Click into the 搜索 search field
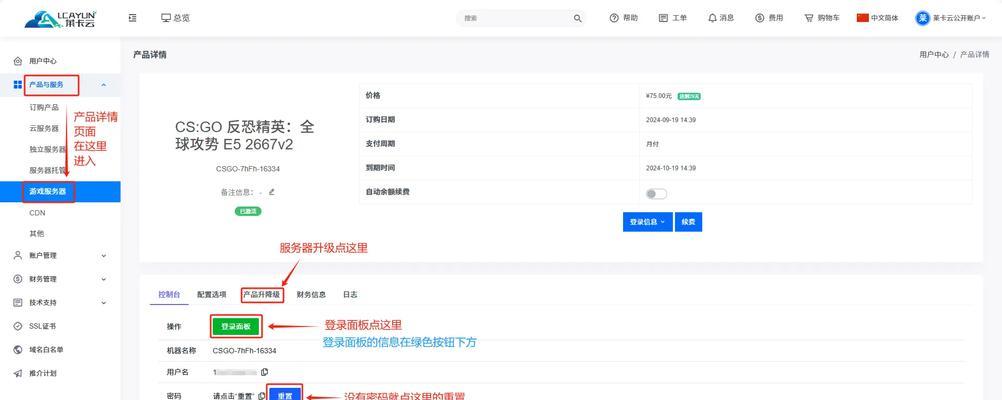 pos(514,19)
